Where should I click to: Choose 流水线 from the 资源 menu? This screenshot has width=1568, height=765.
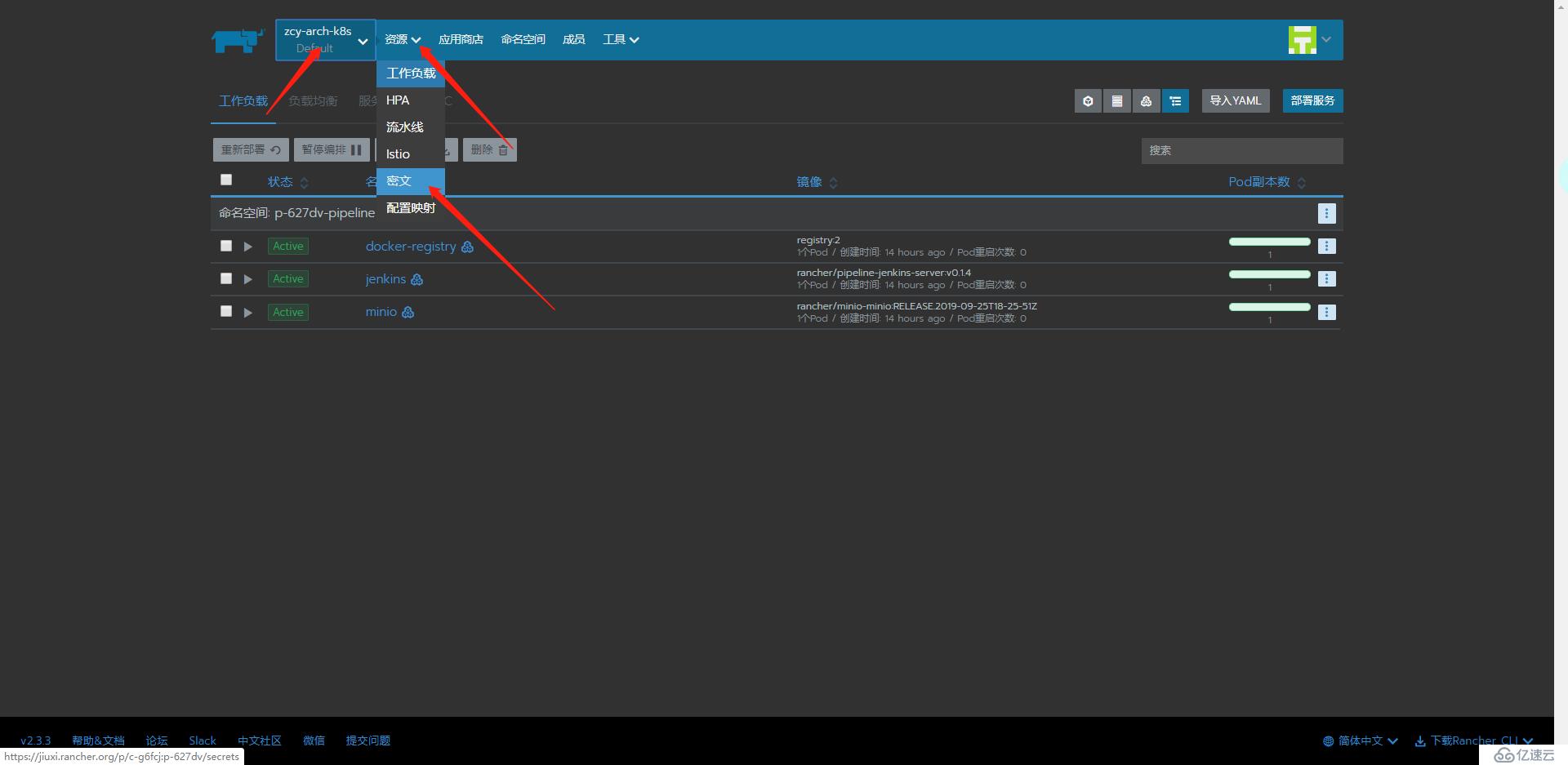[411, 127]
